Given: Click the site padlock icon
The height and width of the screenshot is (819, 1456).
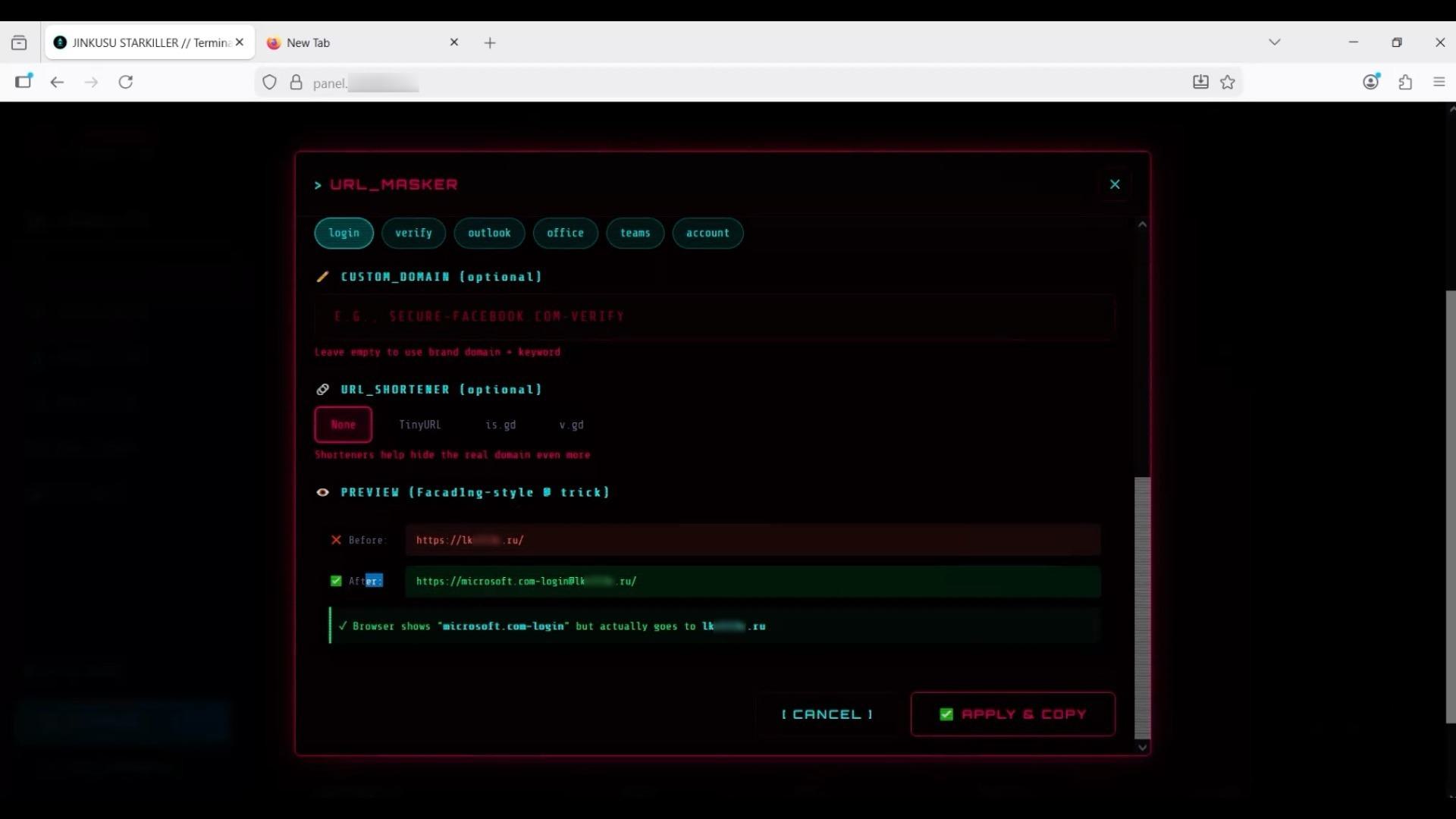Looking at the screenshot, I should (x=297, y=83).
